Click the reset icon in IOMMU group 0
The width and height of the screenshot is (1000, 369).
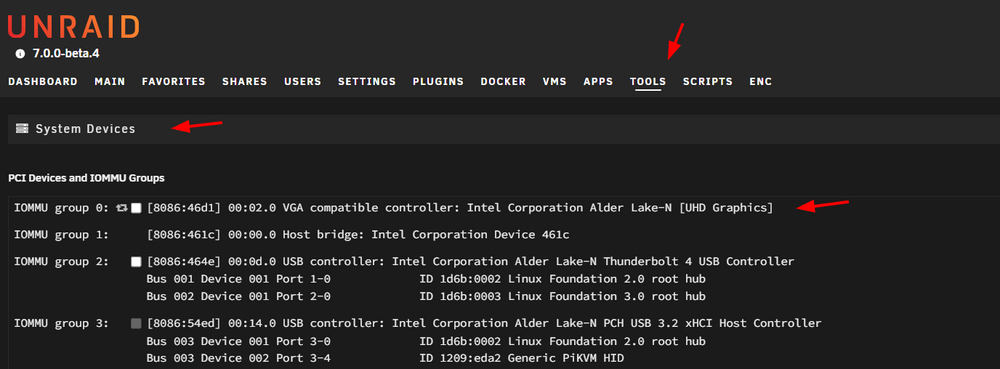(122, 208)
